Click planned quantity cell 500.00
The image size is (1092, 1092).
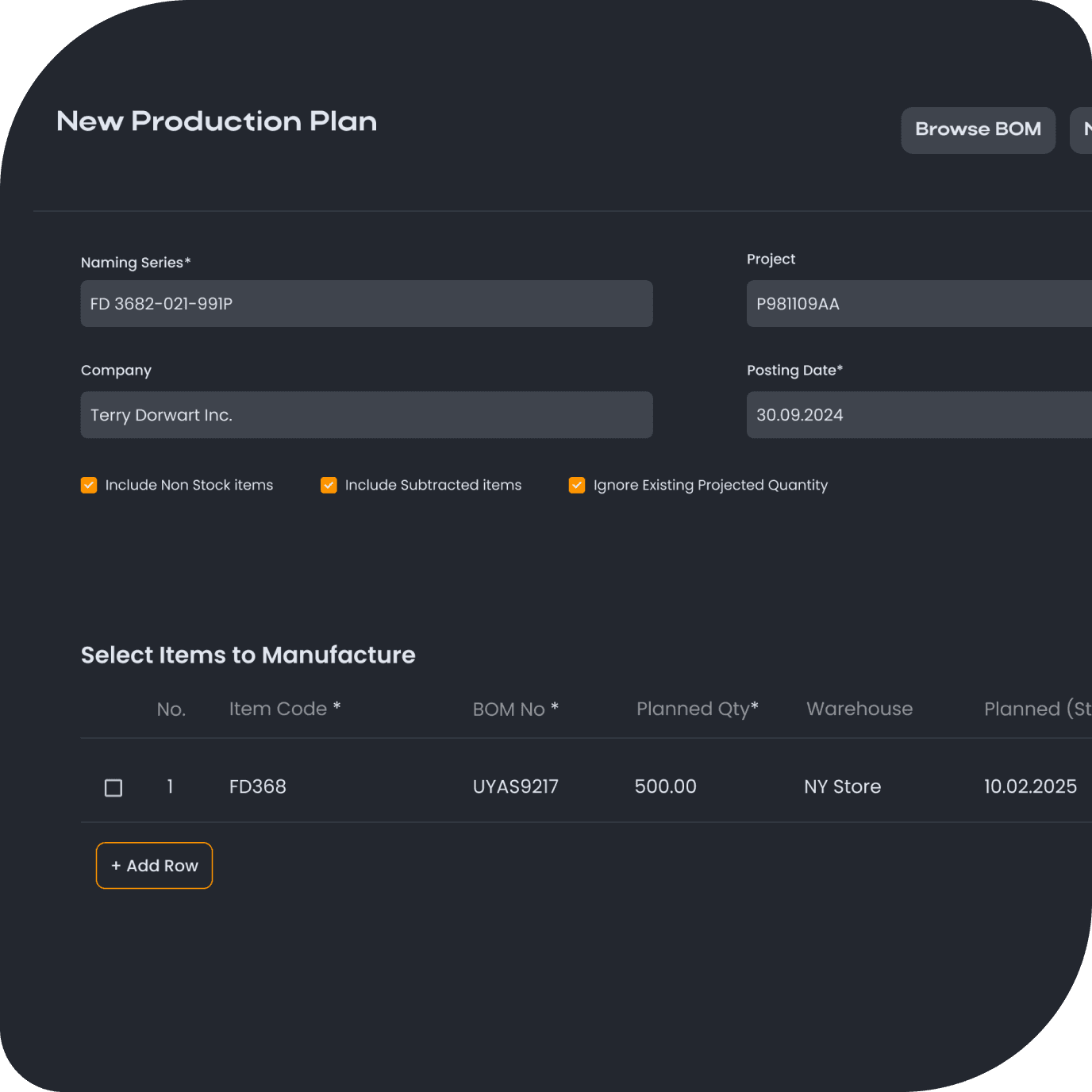click(x=666, y=786)
